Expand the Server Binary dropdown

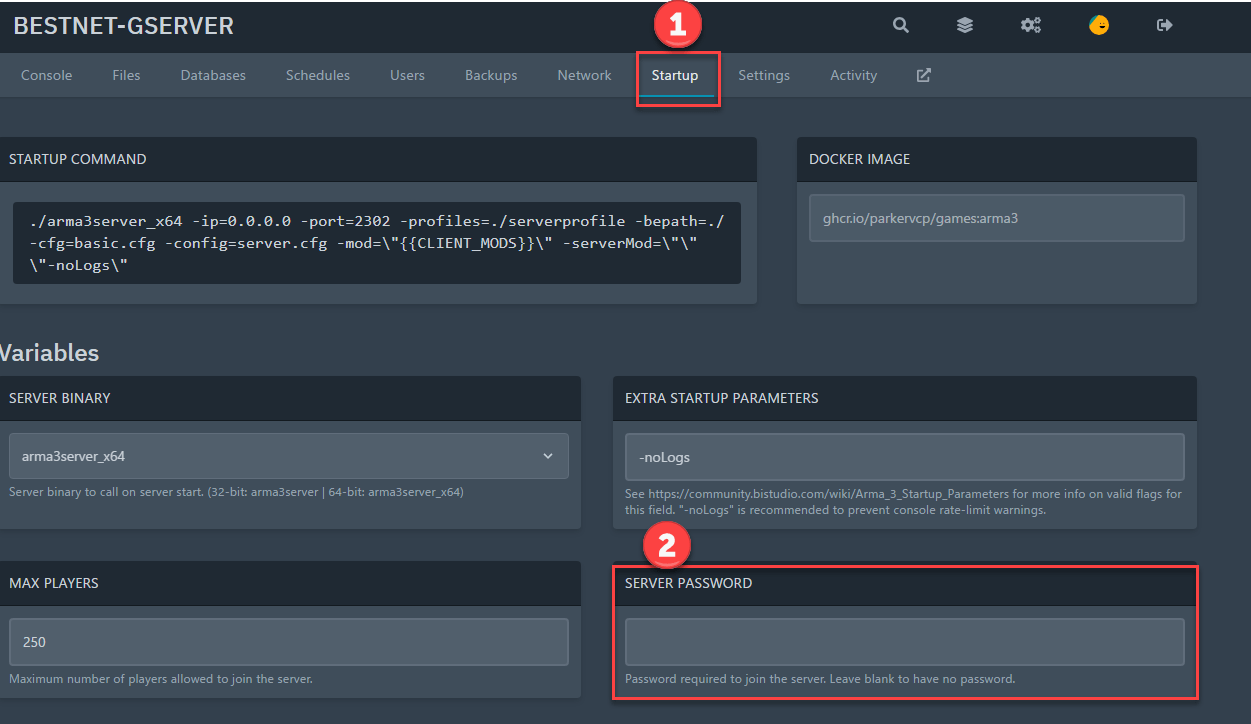click(289, 456)
